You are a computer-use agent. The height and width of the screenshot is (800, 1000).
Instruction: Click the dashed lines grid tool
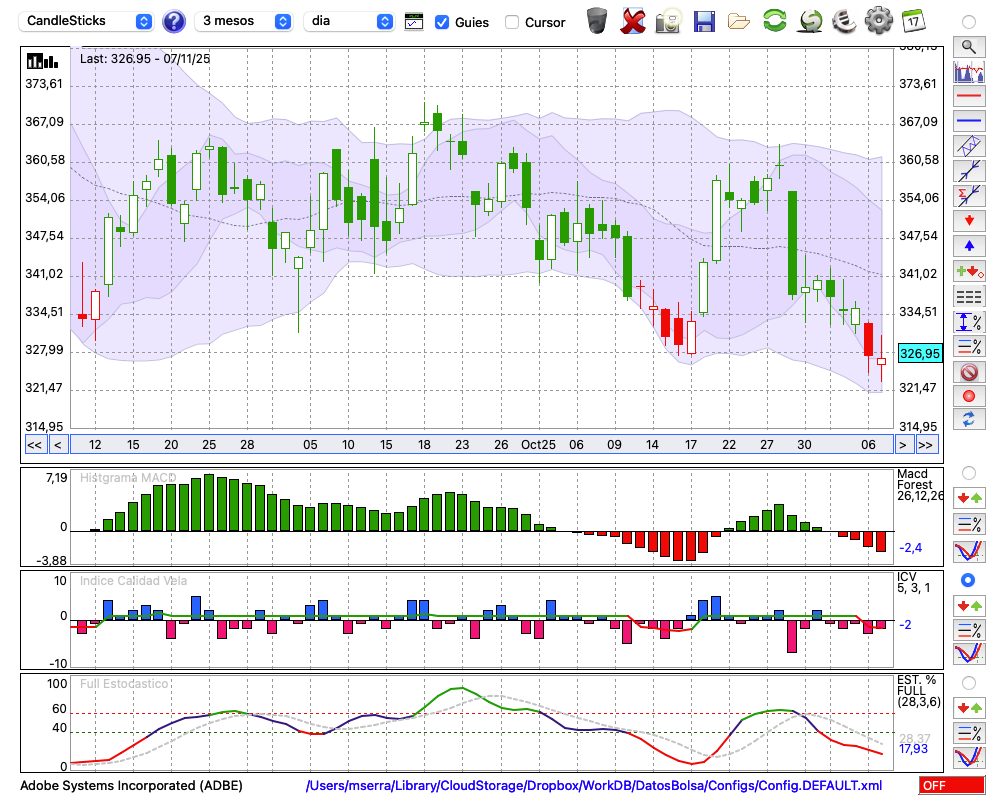969,296
